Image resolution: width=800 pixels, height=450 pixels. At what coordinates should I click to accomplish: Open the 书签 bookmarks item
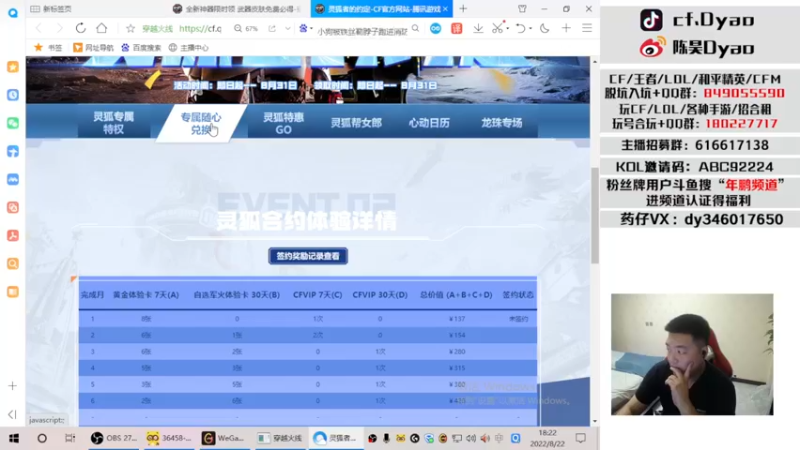48,47
